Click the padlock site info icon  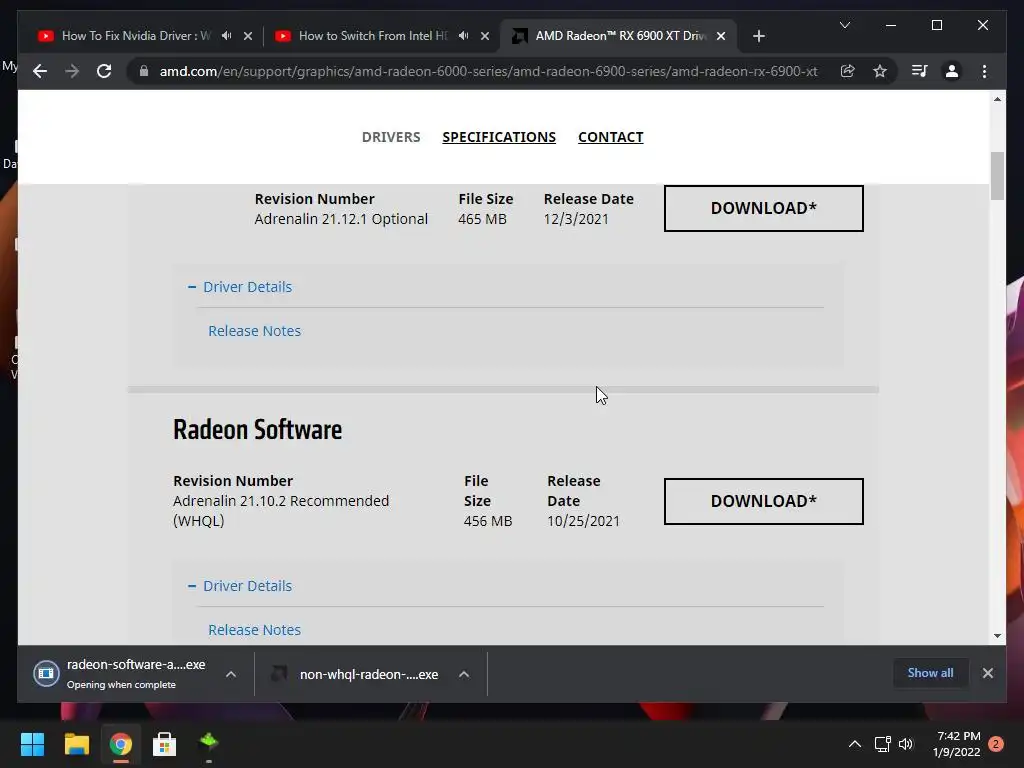144,71
